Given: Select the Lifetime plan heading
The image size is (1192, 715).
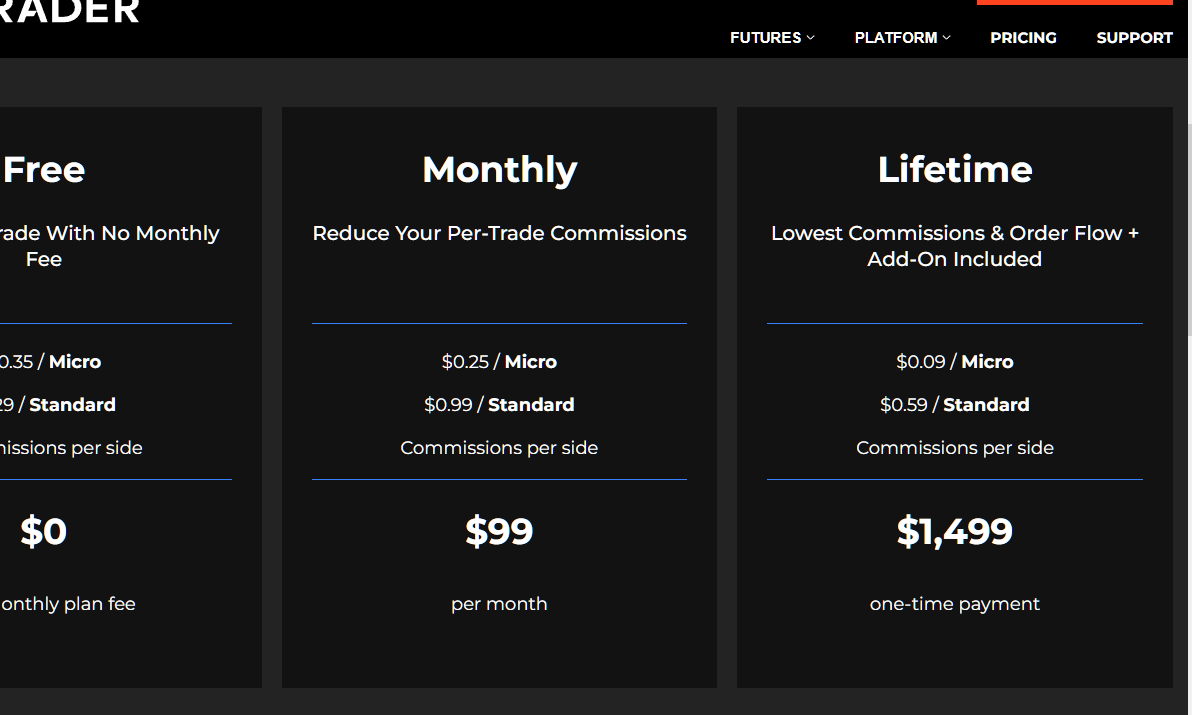Looking at the screenshot, I should (x=955, y=169).
